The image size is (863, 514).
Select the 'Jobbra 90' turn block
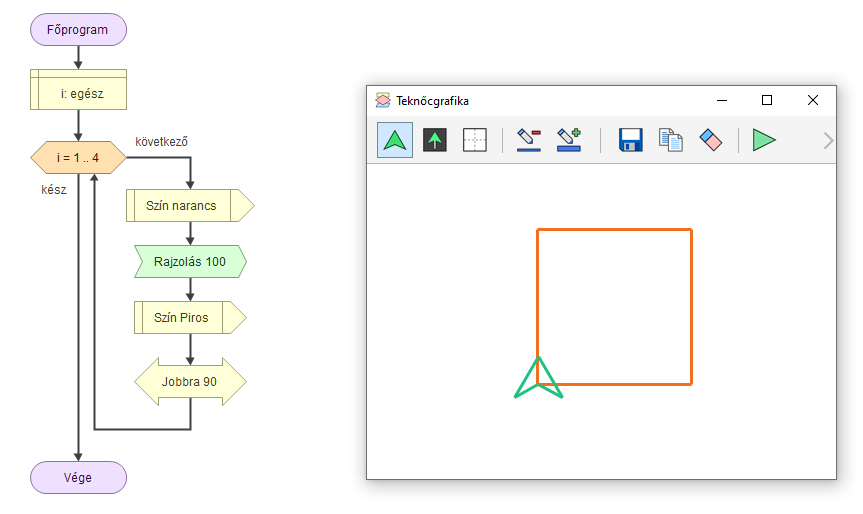click(x=190, y=382)
